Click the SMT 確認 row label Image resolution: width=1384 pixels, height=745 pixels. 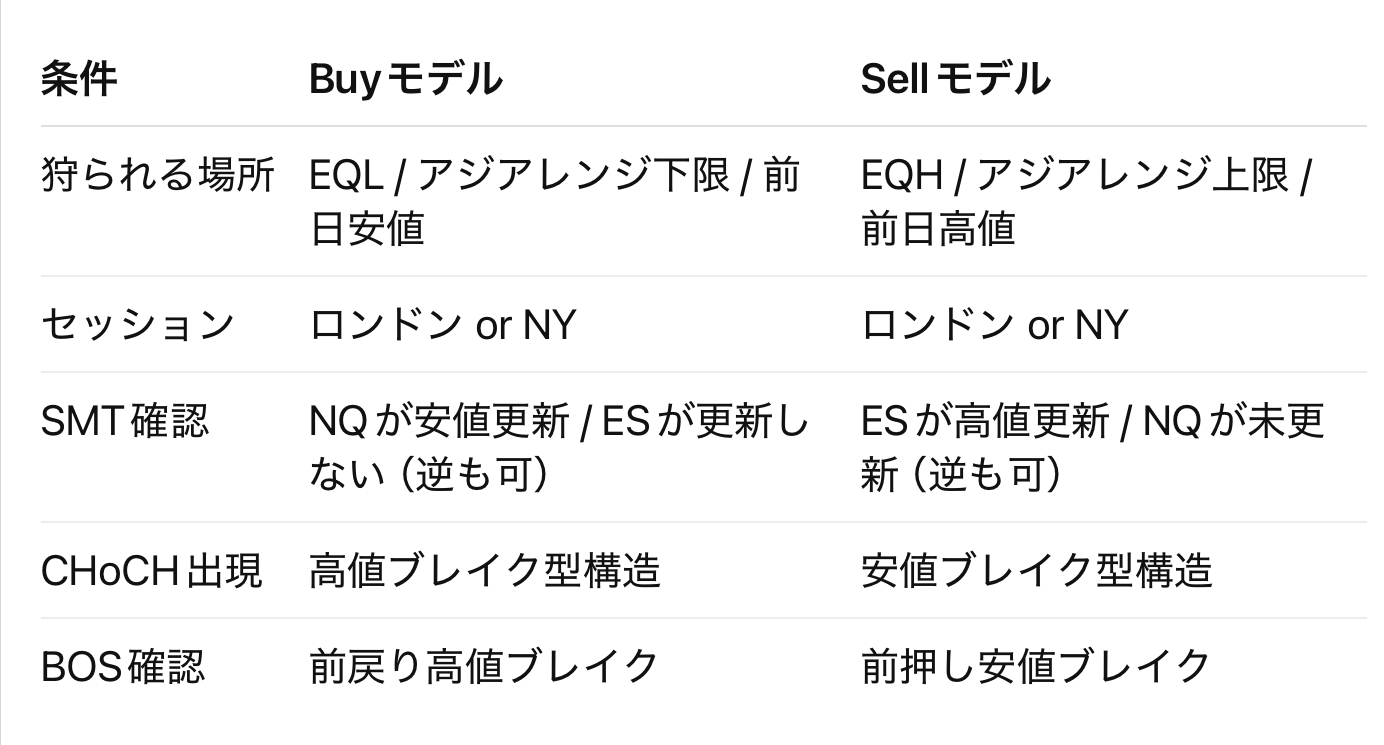coord(125,421)
